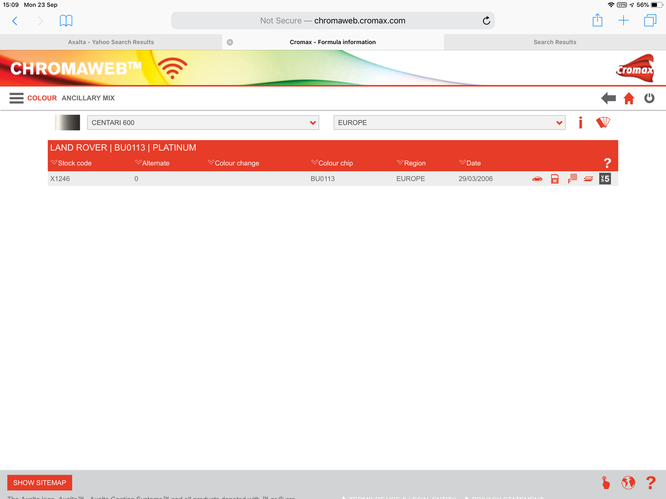The height and width of the screenshot is (499, 666).
Task: Sort by Colour change column
Action: tap(233, 163)
